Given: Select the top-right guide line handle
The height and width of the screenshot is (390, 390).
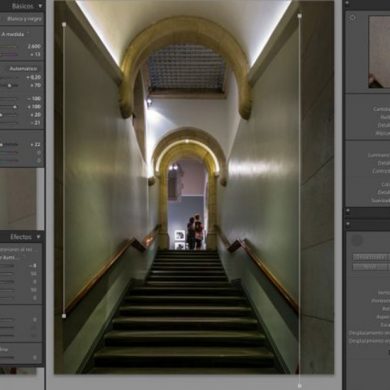Looking at the screenshot, I should pyautogui.click(x=299, y=15).
